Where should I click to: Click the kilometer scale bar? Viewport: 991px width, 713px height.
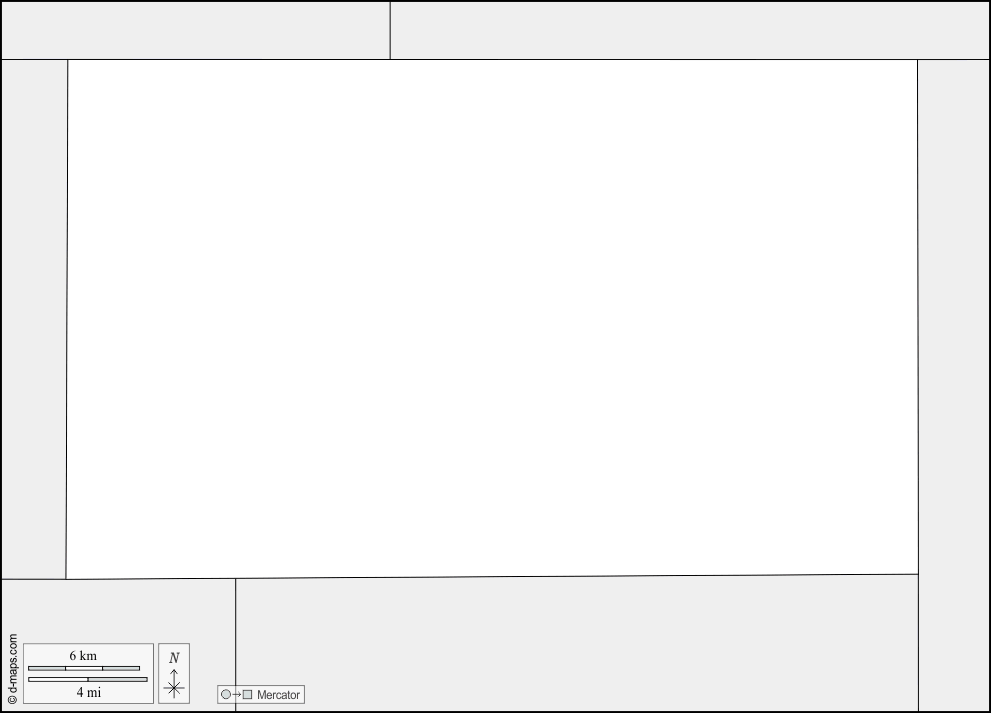(x=84, y=668)
